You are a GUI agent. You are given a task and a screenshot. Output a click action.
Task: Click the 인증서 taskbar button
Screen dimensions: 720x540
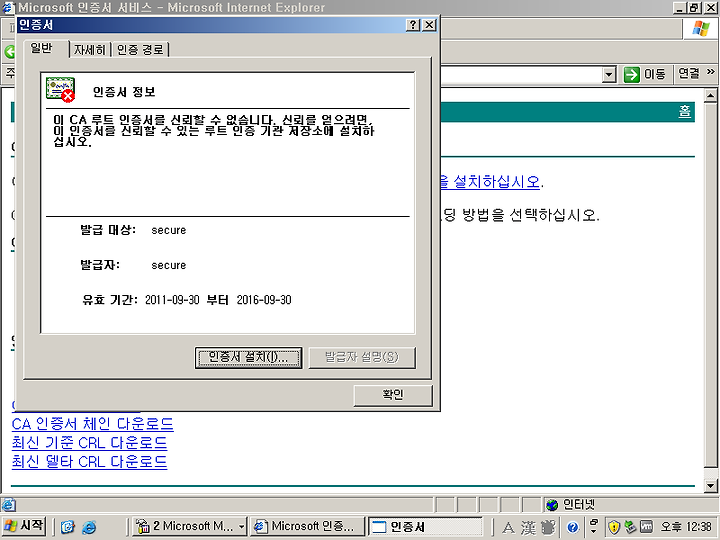(425, 526)
